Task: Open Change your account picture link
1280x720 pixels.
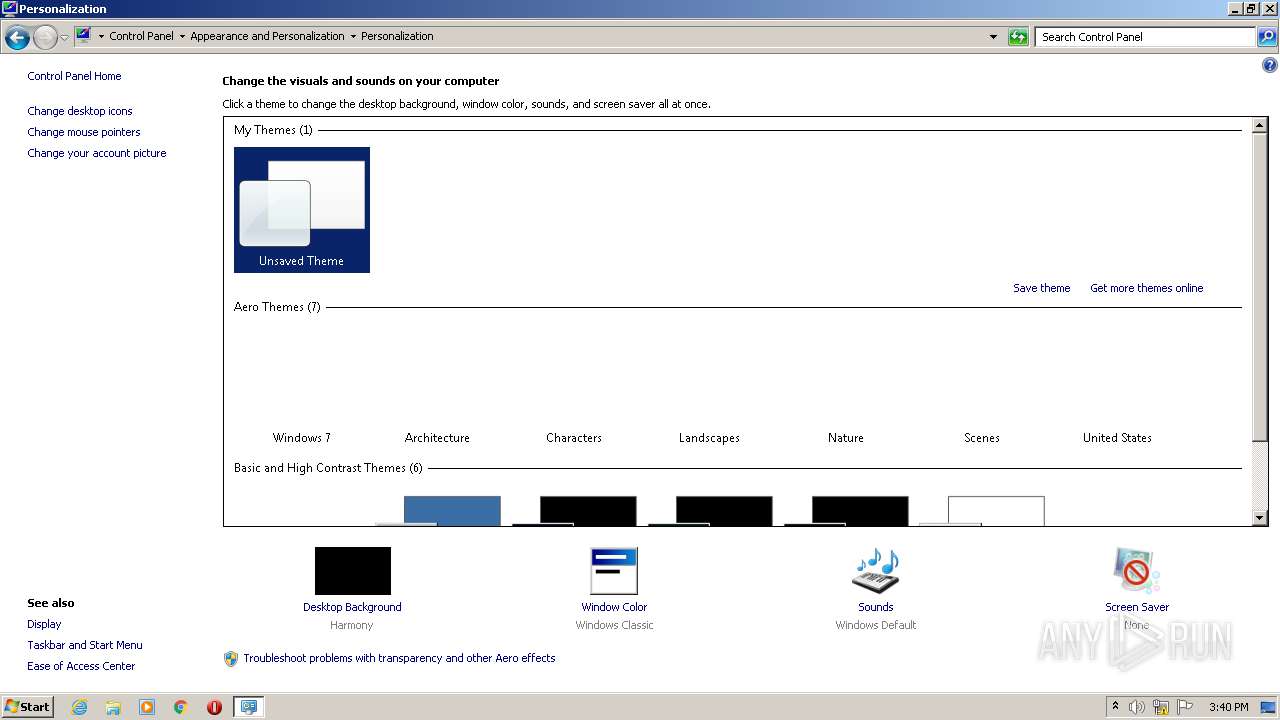Action: [97, 153]
